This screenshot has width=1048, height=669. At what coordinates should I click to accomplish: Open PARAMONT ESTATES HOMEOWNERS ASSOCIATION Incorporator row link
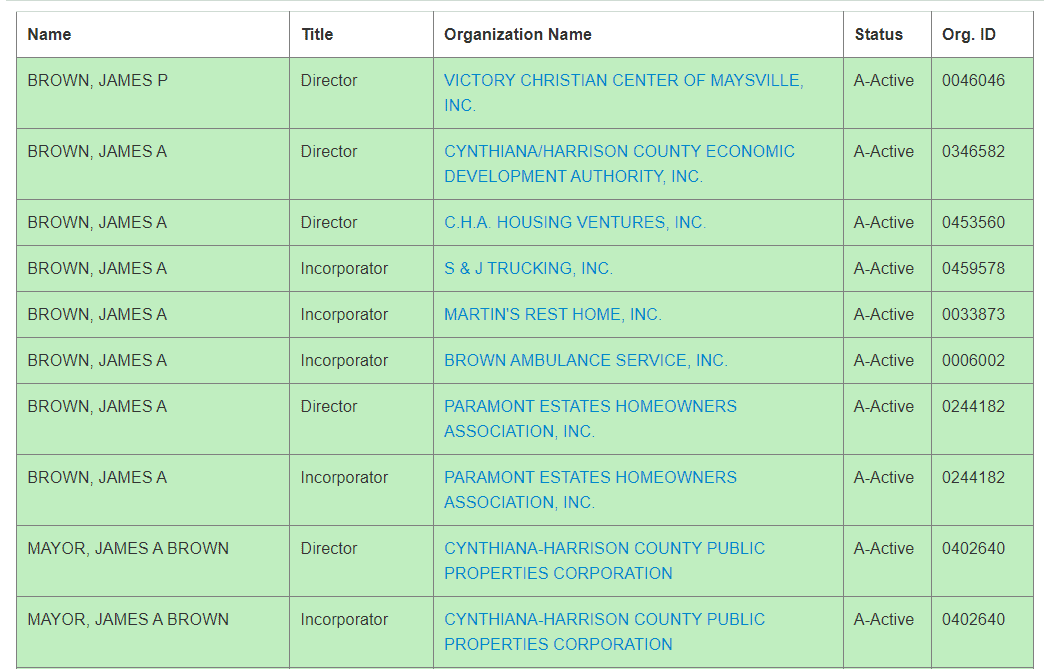[x=590, y=477]
